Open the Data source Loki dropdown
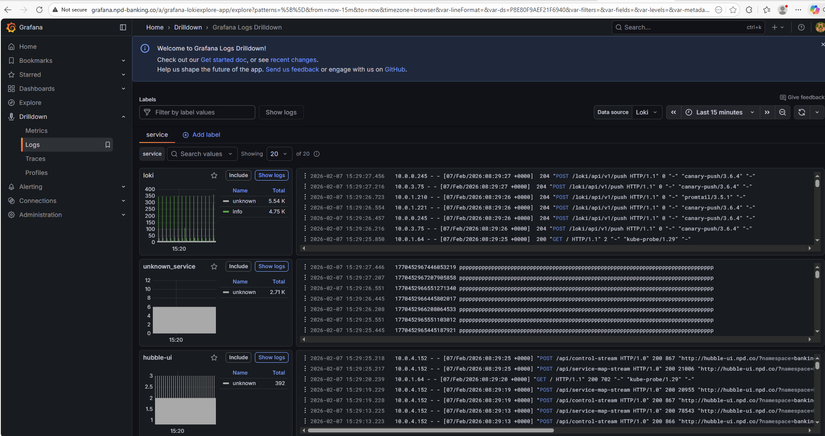Screen dimensions: 825x436 (647, 113)
